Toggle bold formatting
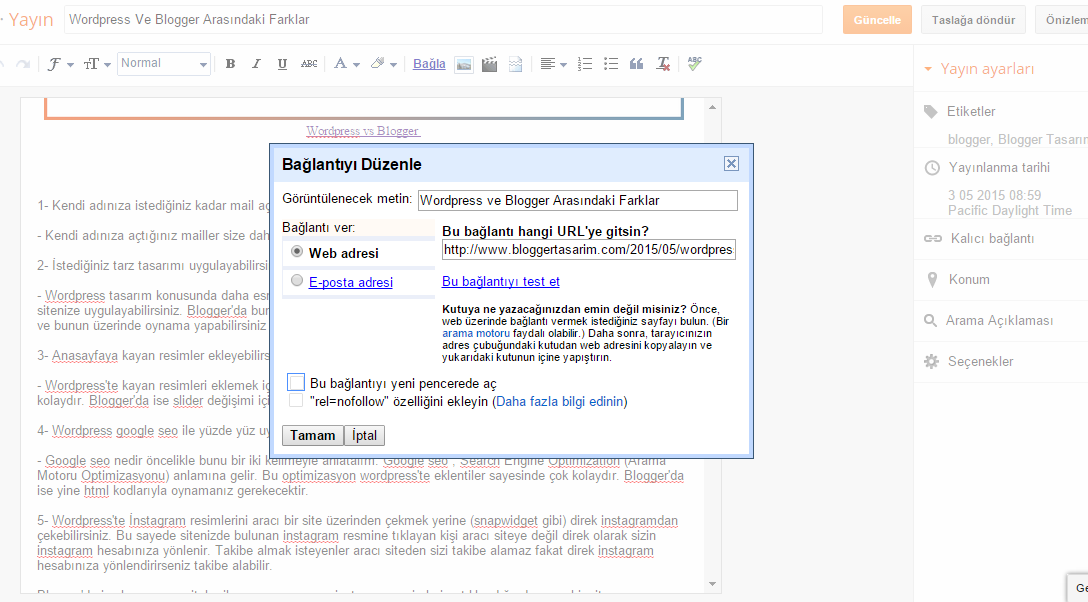 click(230, 64)
